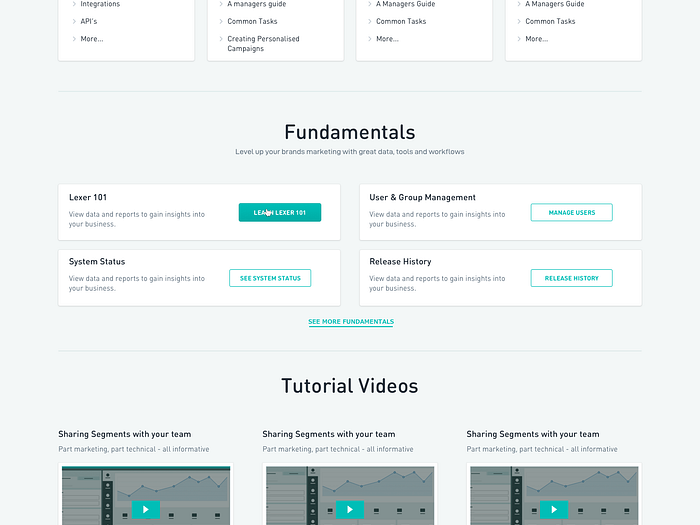Click the chevron beside API's
The width and height of the screenshot is (700, 525).
pos(74,21)
